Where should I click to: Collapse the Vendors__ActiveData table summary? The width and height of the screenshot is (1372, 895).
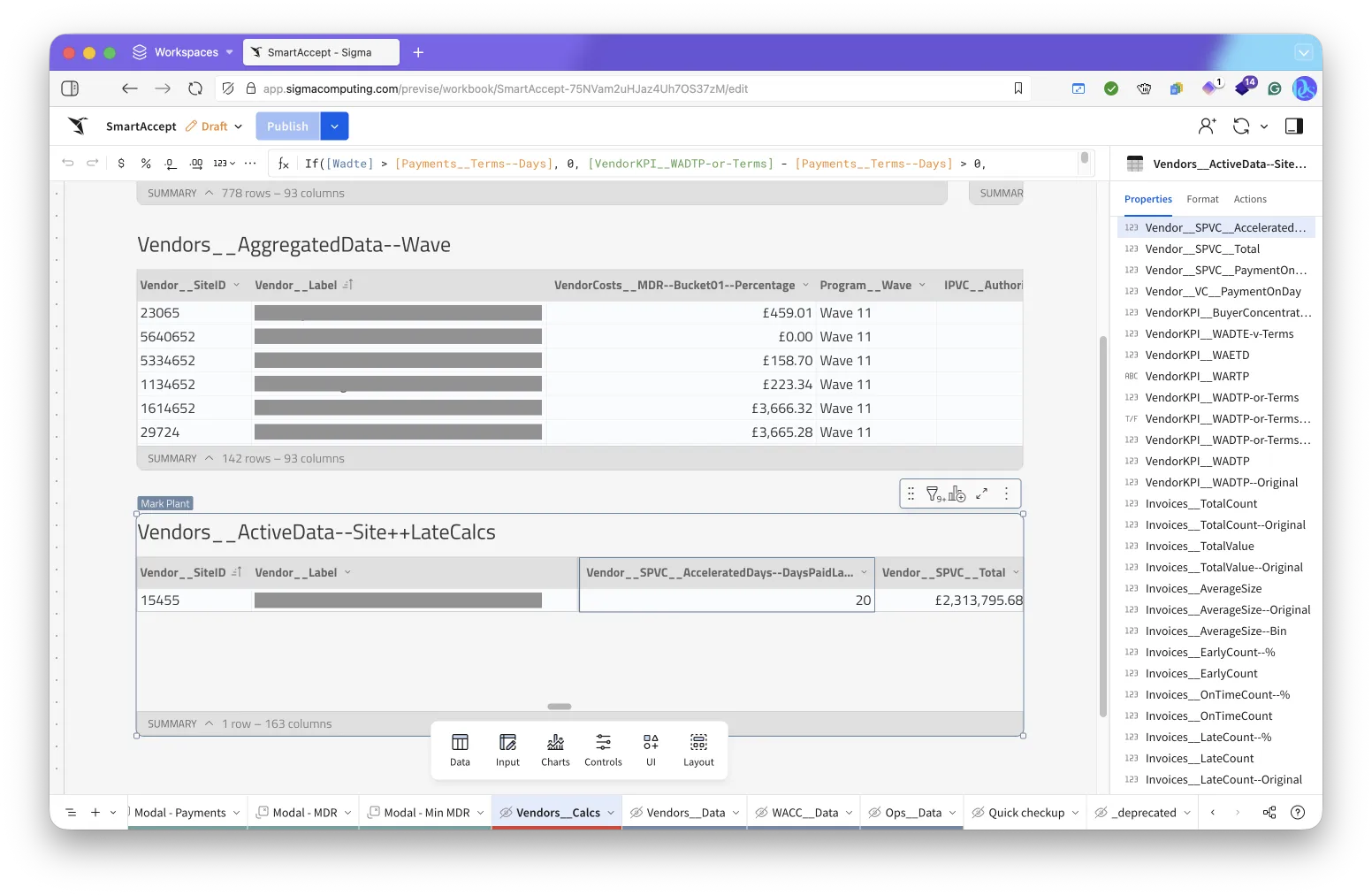tap(210, 723)
